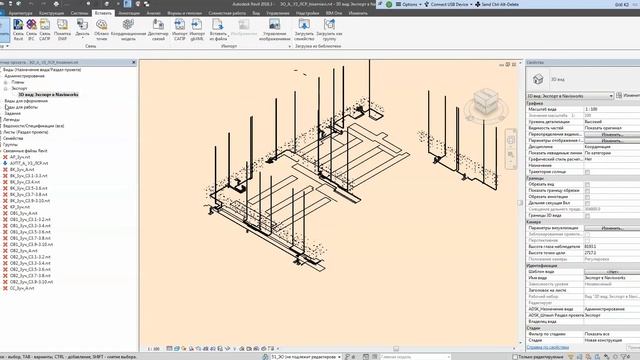Screen dimensions: 640x360
Task: Select Связанные файлы Revit node
Action: (25, 151)
